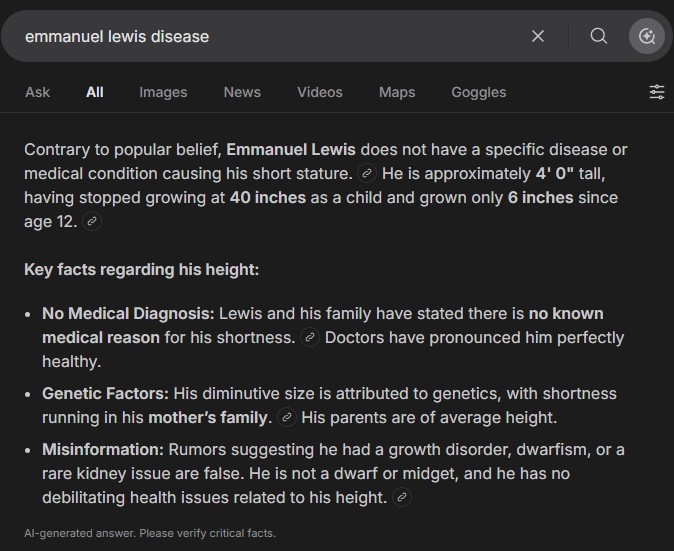Open the search filters settings icon
Screen dimensions: 674x551
[x=657, y=92]
